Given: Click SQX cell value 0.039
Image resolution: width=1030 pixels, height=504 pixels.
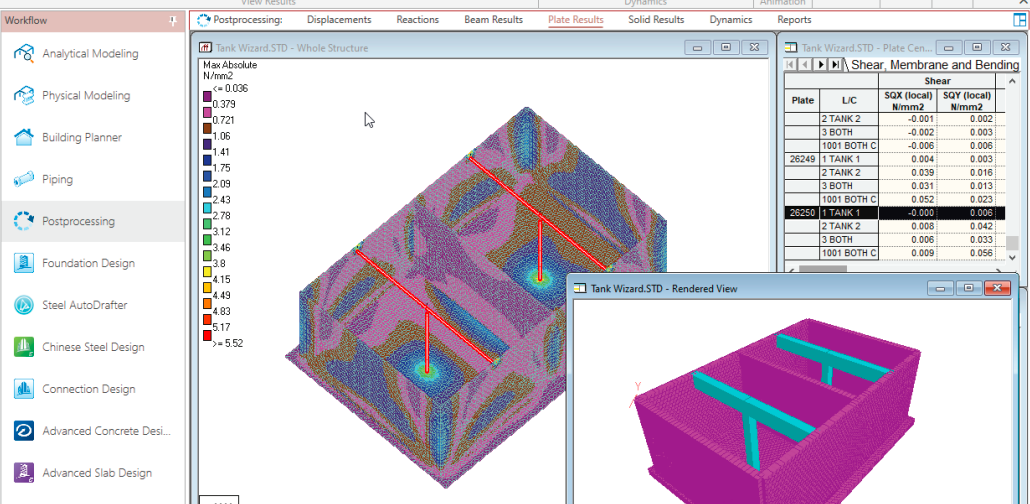Looking at the screenshot, I should point(908,173).
